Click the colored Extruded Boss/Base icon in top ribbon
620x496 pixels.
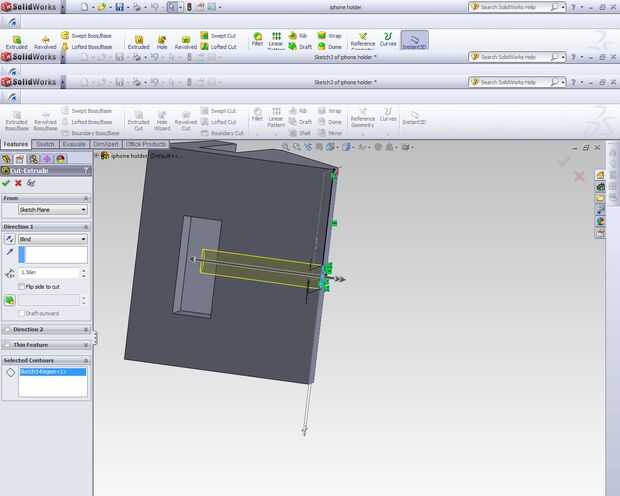17,42
